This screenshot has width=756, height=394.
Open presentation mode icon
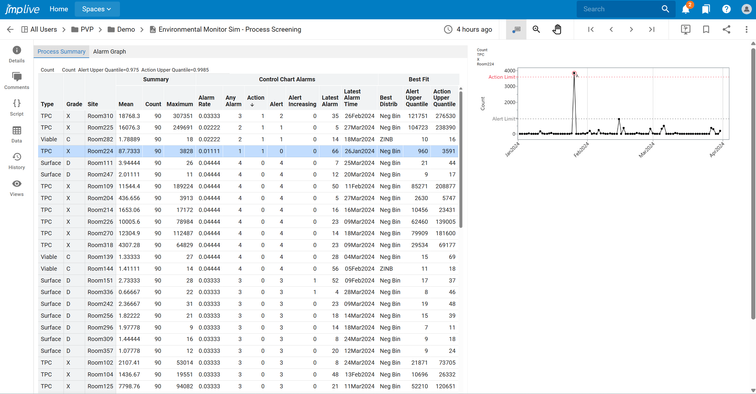coord(686,29)
